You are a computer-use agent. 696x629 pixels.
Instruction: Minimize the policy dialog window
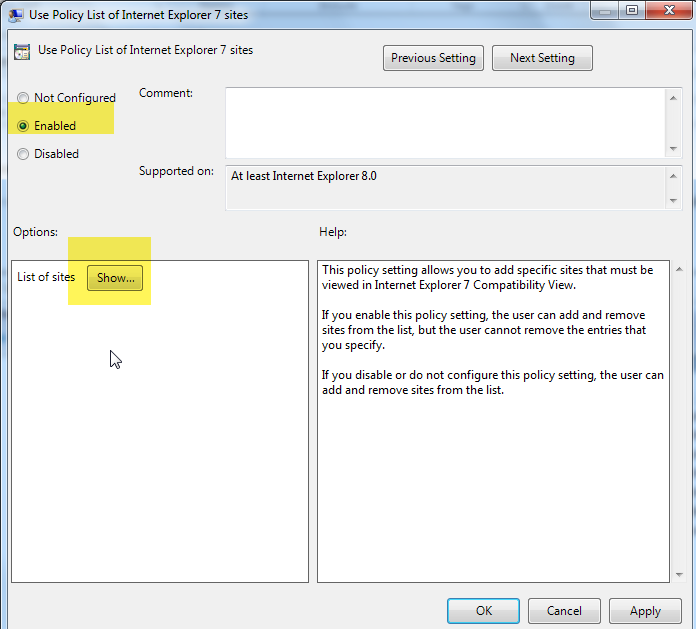pyautogui.click(x=605, y=11)
